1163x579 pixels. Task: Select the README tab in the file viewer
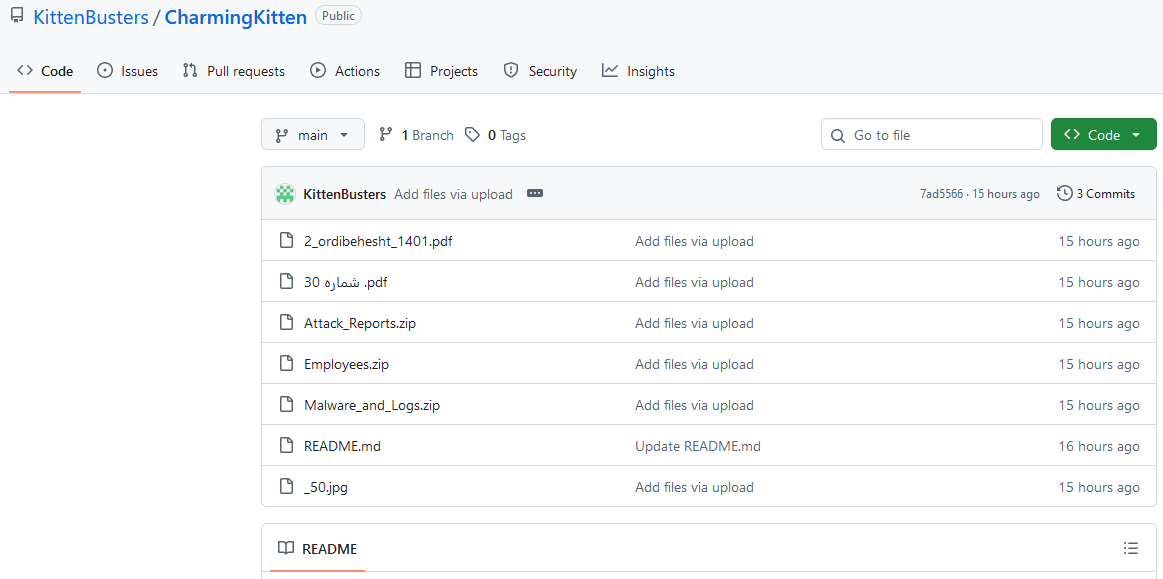(317, 548)
